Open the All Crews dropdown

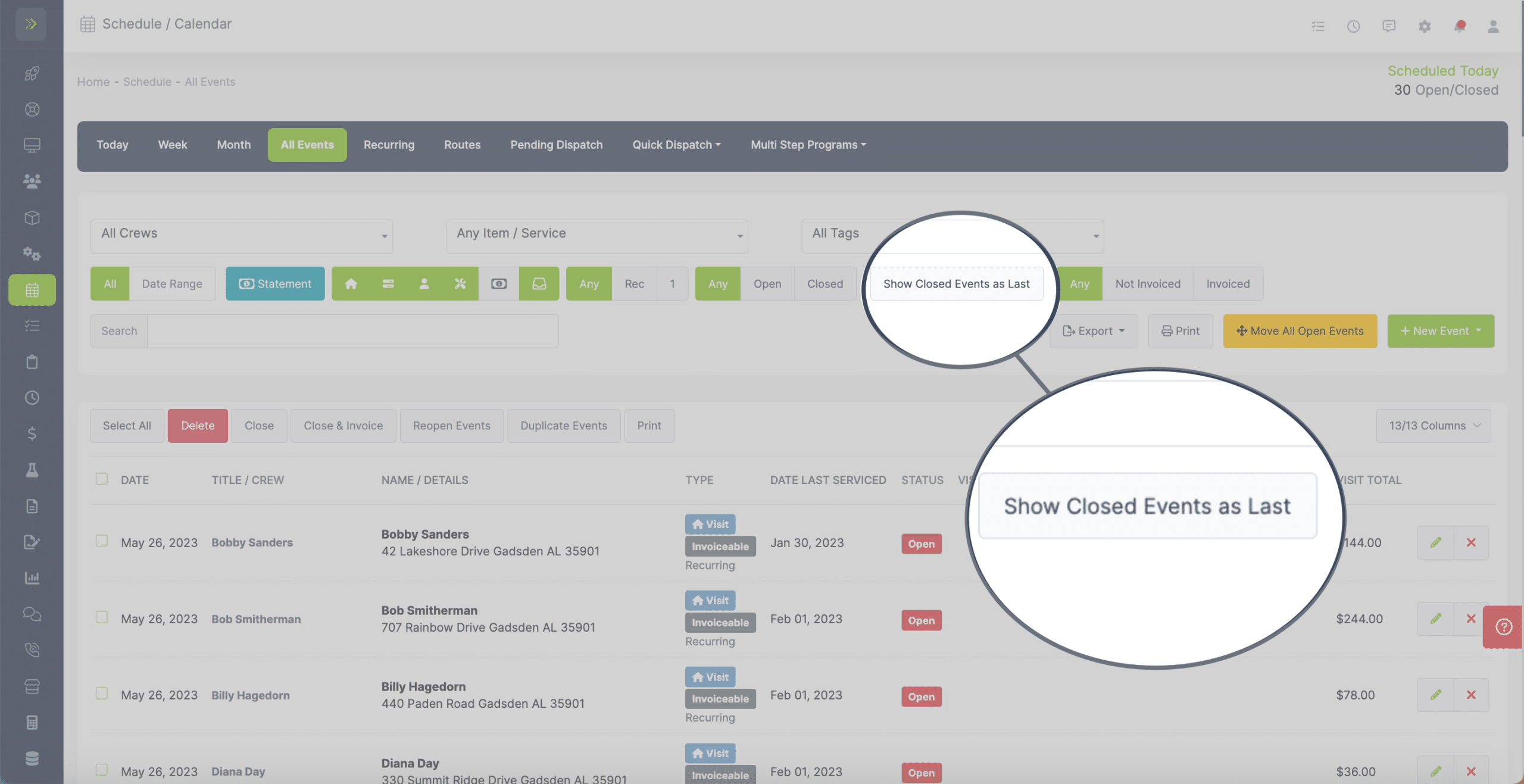242,236
